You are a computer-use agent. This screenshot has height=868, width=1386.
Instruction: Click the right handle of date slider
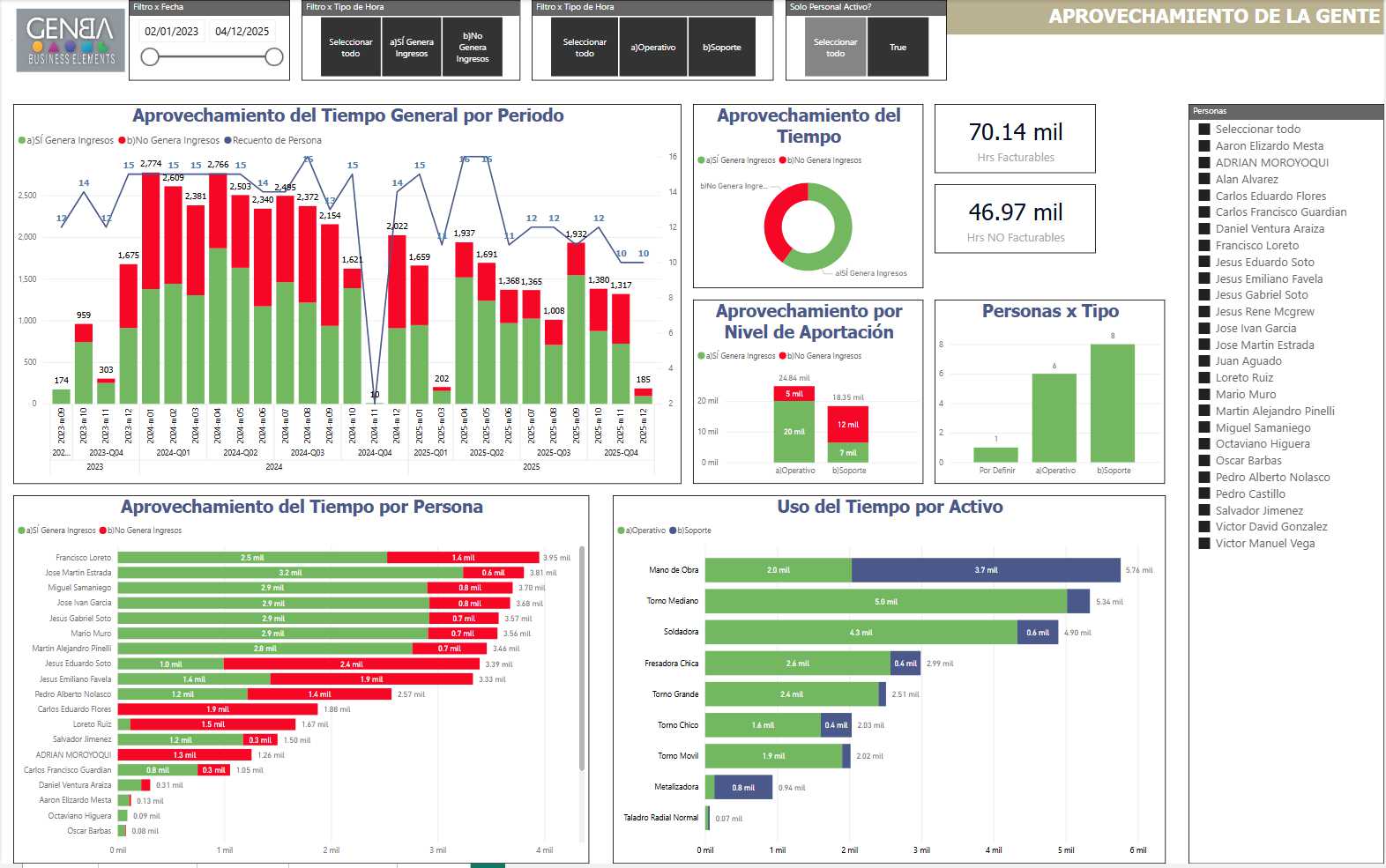click(274, 57)
